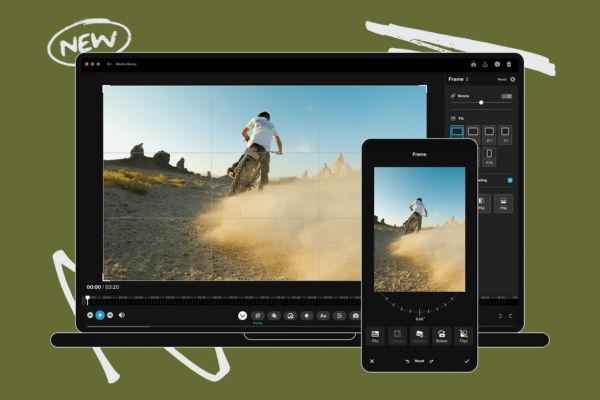This screenshot has width=600, height=400.
Task: Click Reset in the Frame panel header
Action: [501, 78]
